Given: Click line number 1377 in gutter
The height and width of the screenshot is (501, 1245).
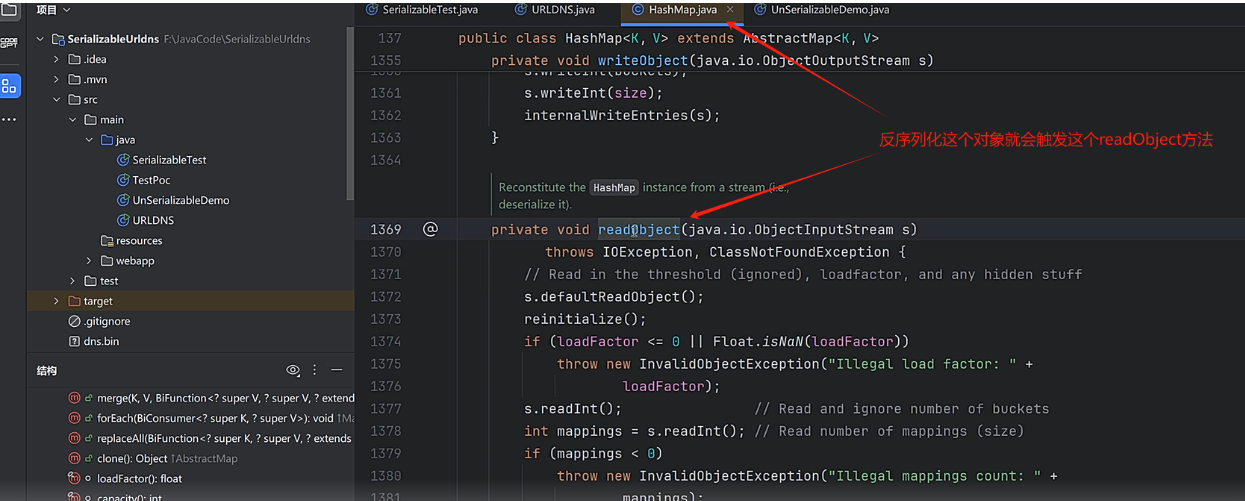Looking at the screenshot, I should click(x=385, y=409).
